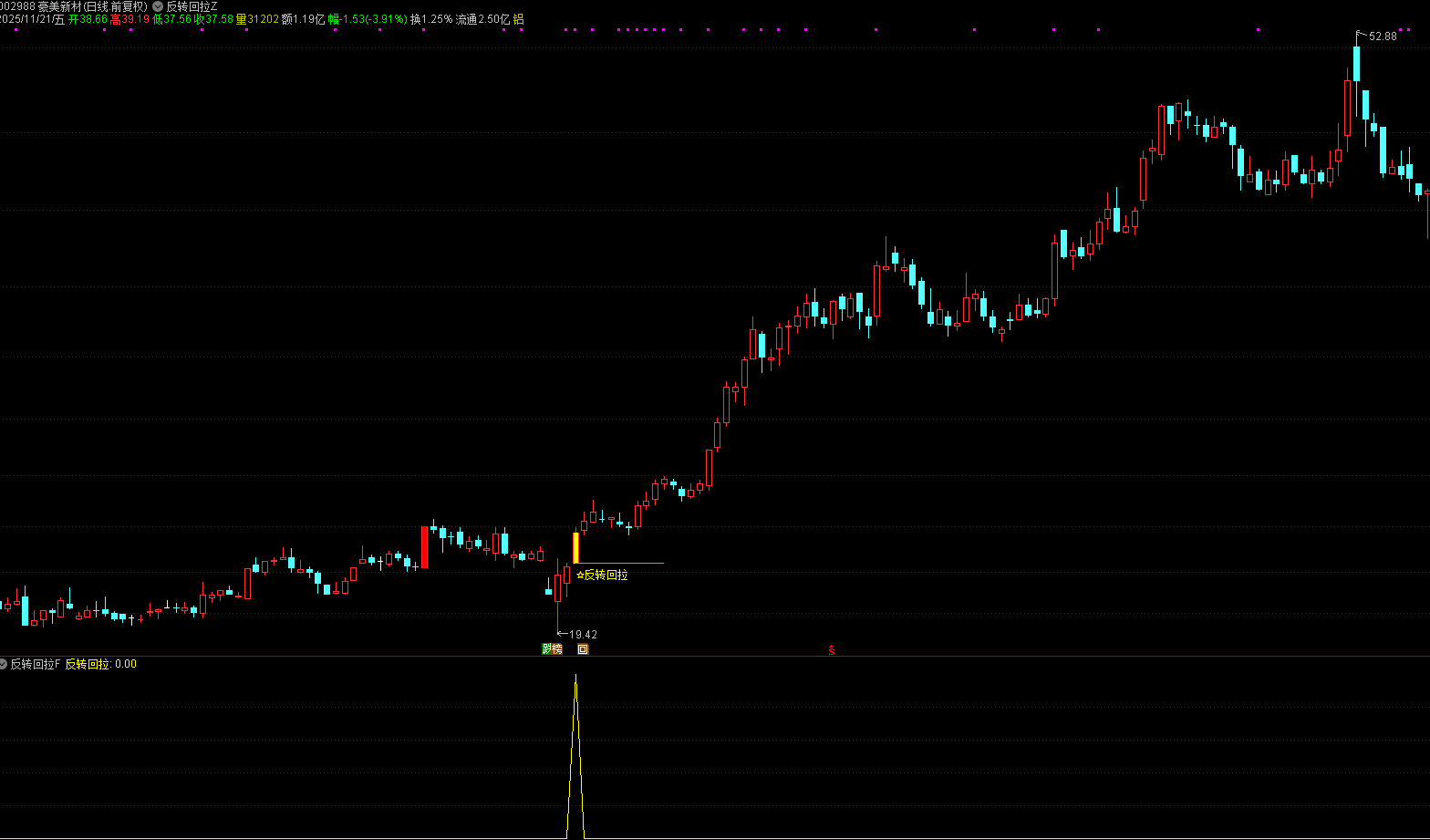Select the tall cyan candle at the 52.88 peak
This screenshot has height=840, width=1430.
1356,64
